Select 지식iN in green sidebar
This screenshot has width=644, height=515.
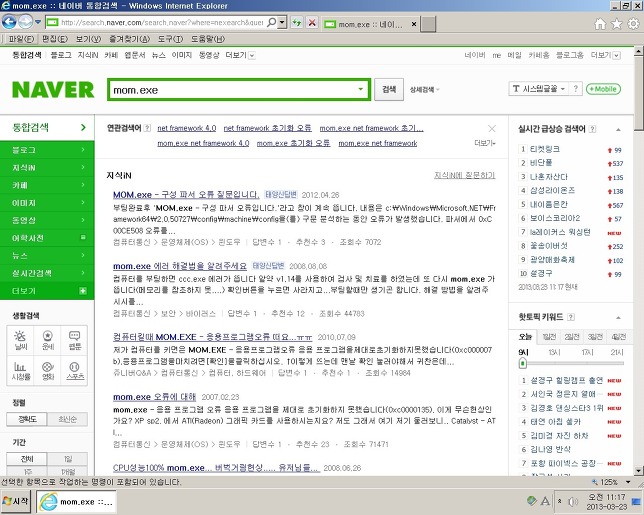coord(47,167)
